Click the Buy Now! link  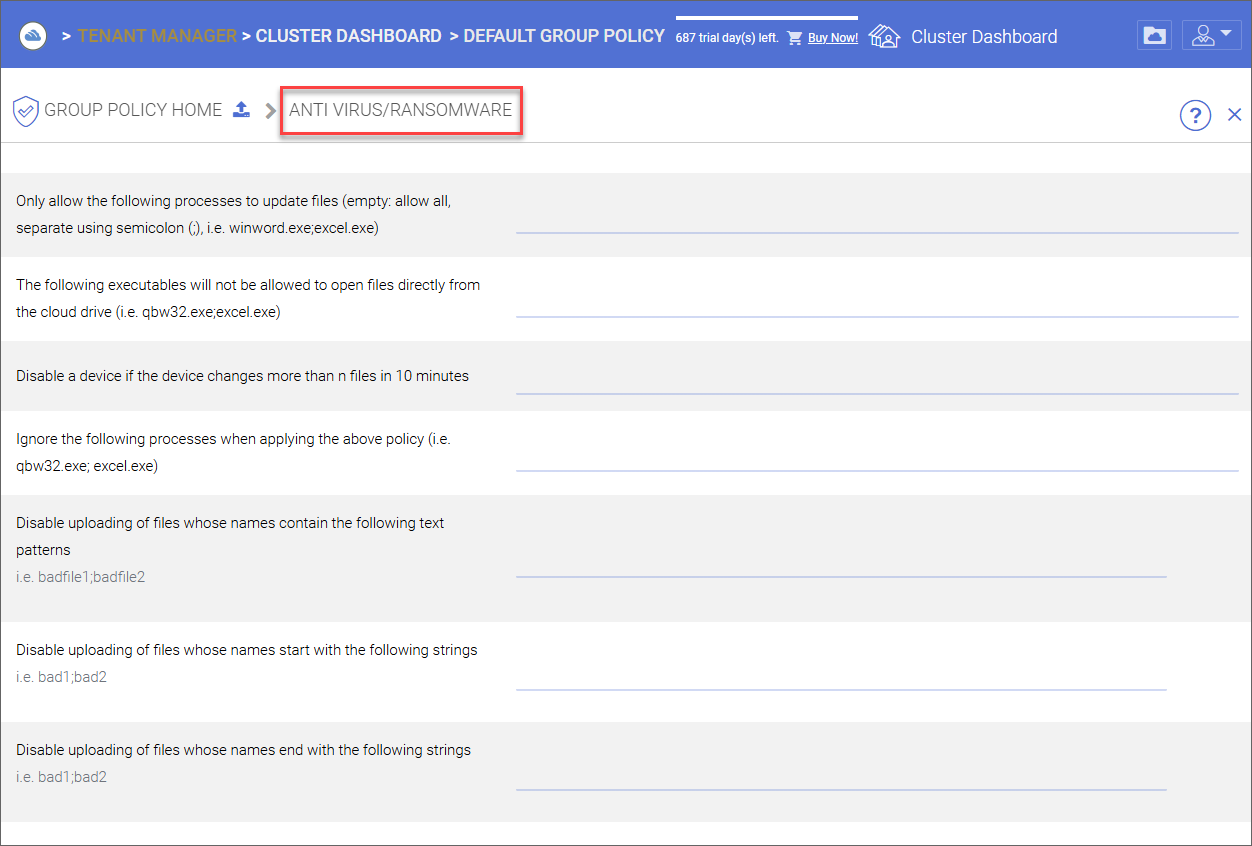(x=833, y=38)
